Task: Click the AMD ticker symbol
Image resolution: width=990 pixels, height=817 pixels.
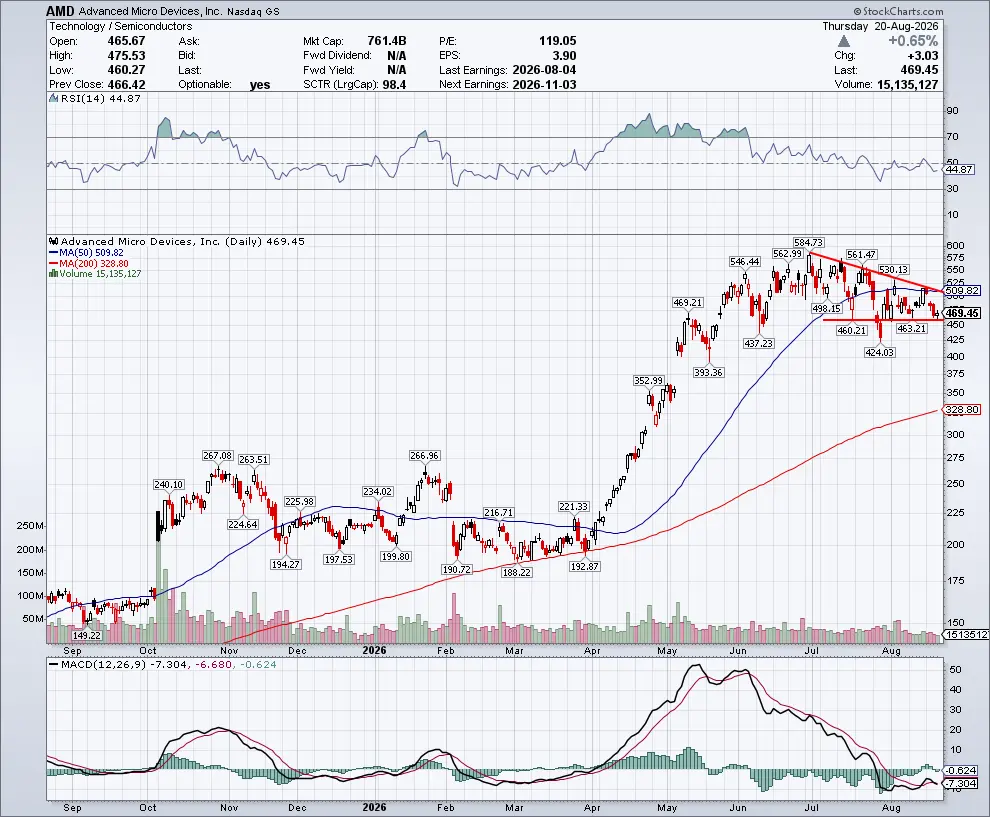Action: click(x=61, y=11)
